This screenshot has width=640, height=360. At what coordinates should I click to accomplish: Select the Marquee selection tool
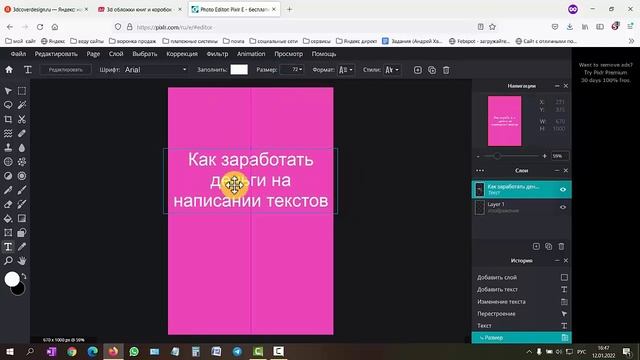pyautogui.click(x=22, y=91)
